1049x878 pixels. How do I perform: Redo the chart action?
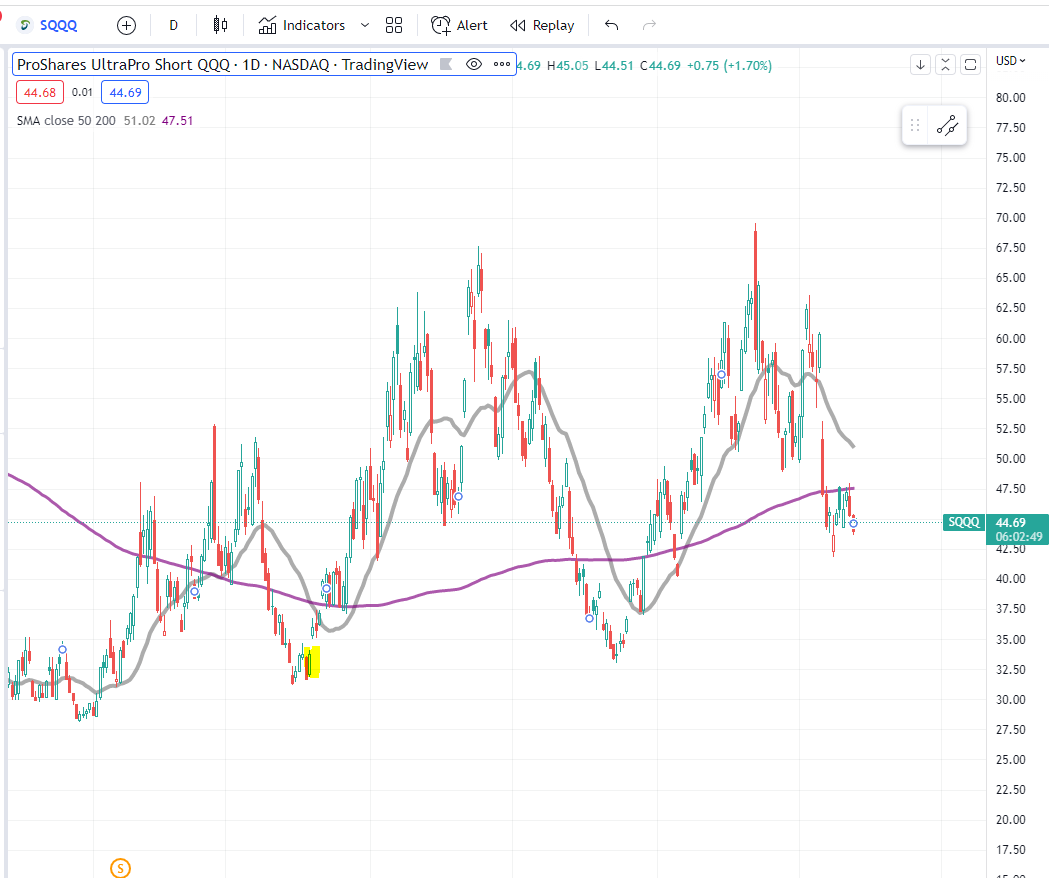(649, 25)
